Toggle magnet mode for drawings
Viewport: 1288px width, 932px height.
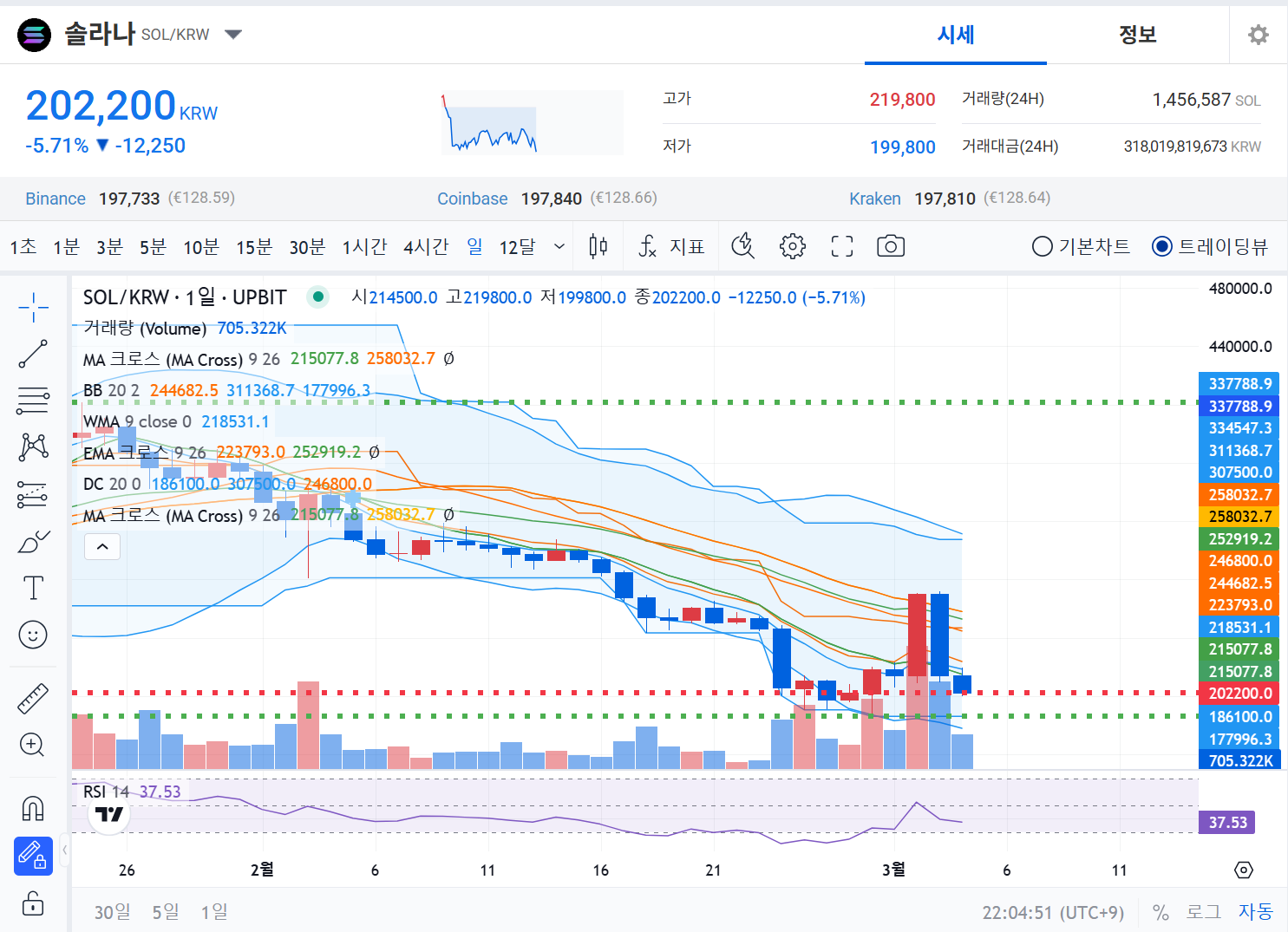coord(33,809)
